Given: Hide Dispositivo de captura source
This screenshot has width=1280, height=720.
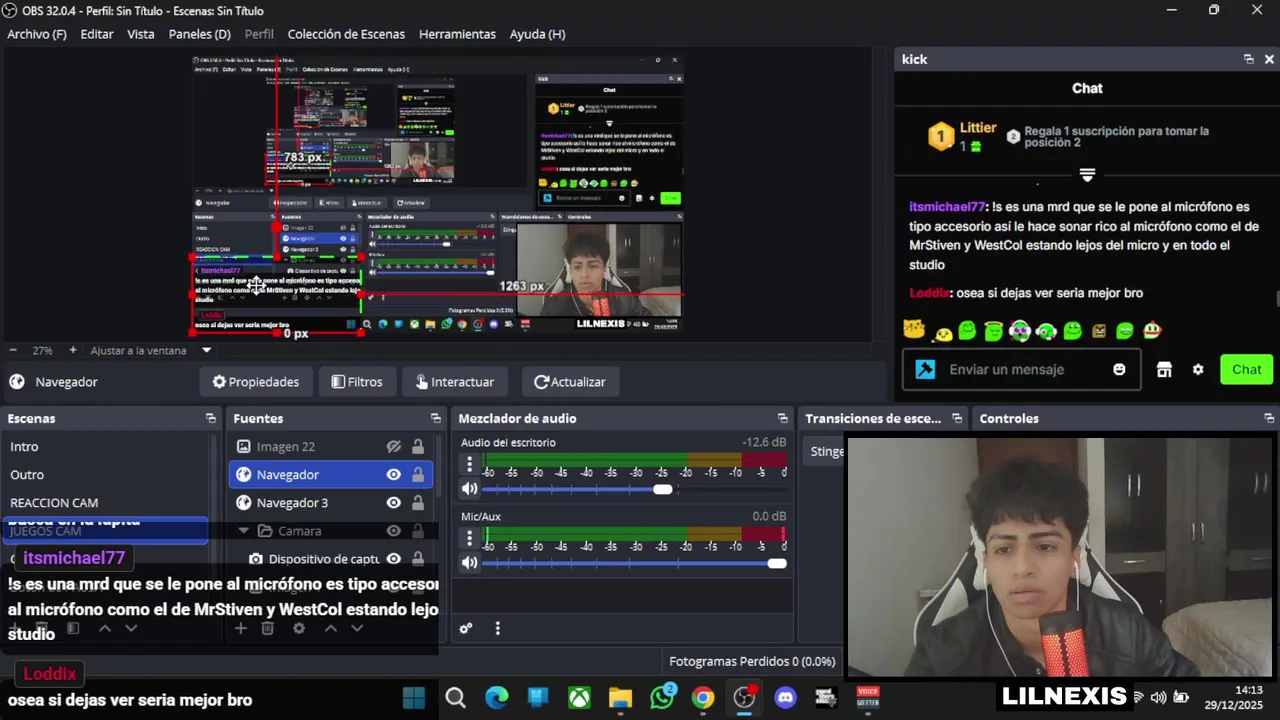Looking at the screenshot, I should 394,559.
